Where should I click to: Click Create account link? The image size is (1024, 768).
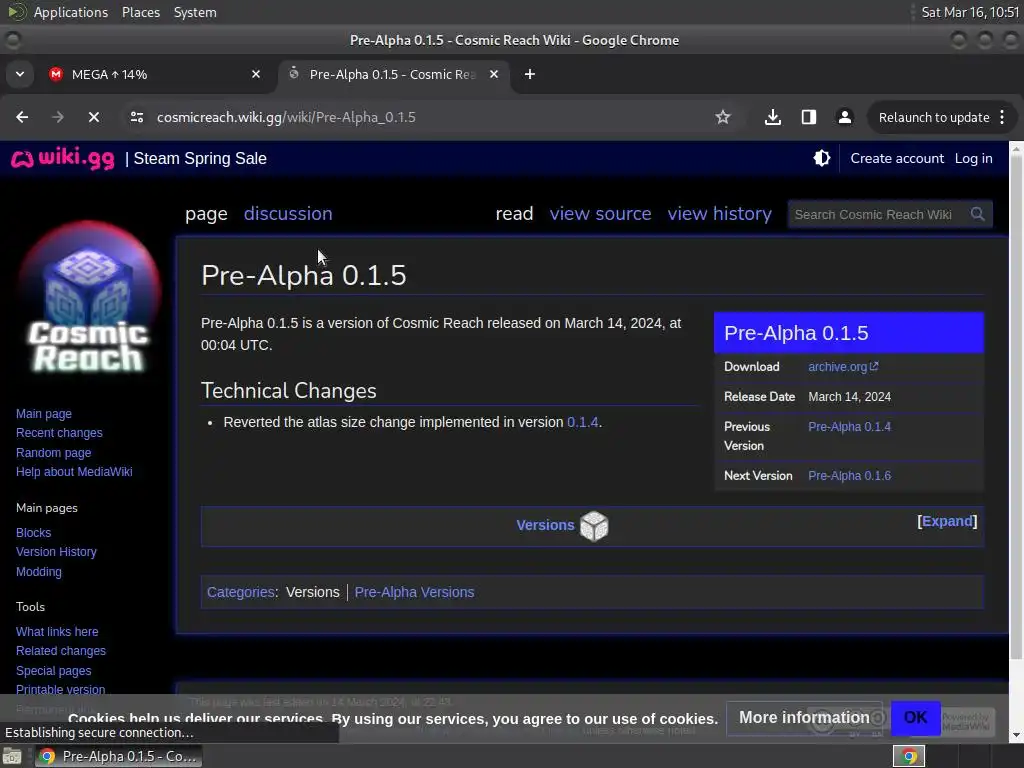pos(897,158)
